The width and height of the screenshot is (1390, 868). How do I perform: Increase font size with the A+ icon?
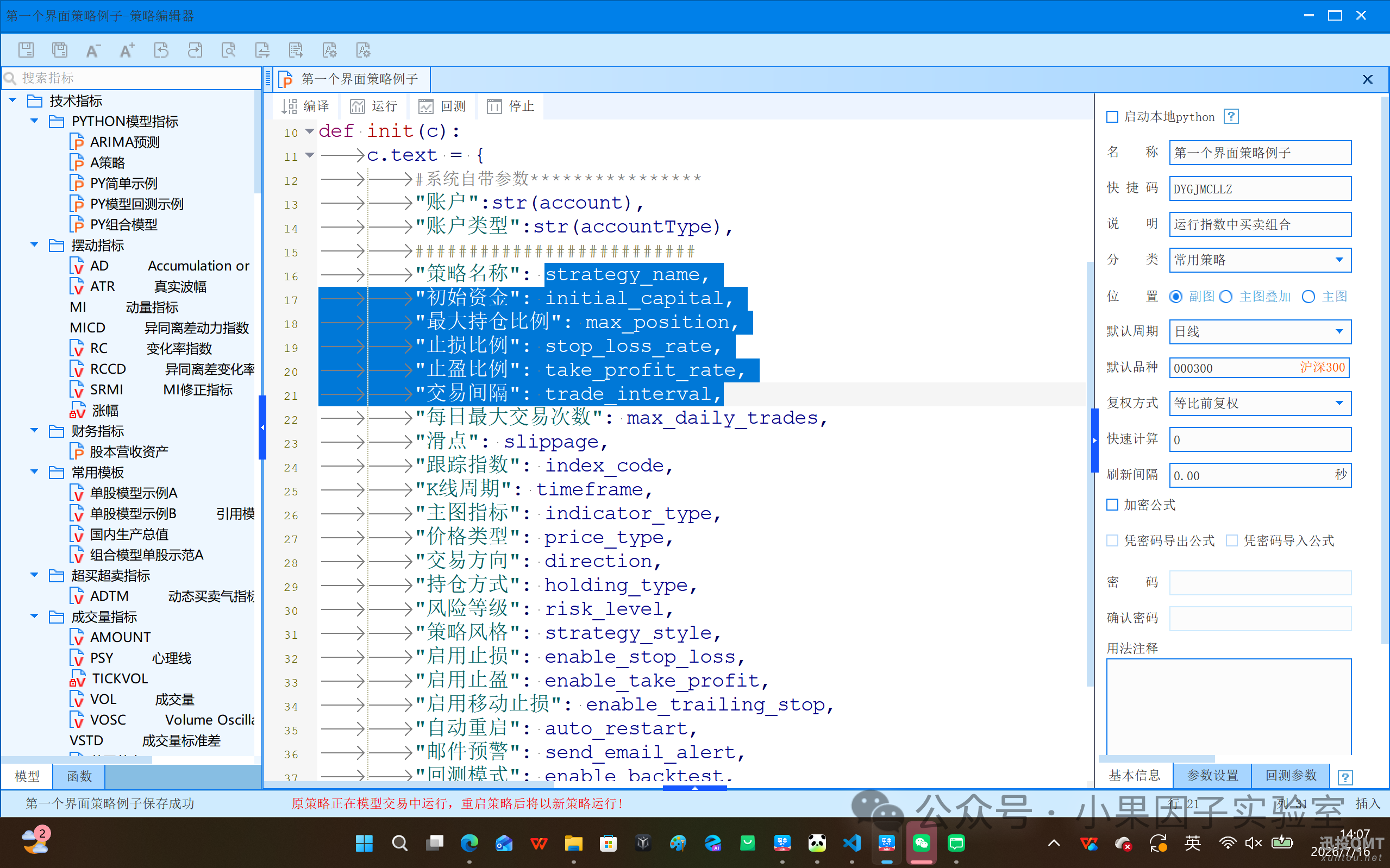127,50
